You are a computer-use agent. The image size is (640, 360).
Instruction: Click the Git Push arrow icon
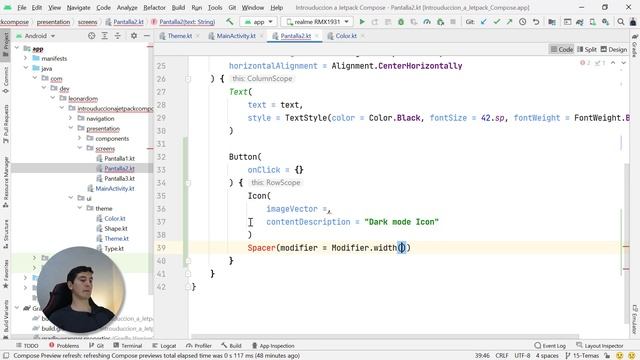pos(510,22)
